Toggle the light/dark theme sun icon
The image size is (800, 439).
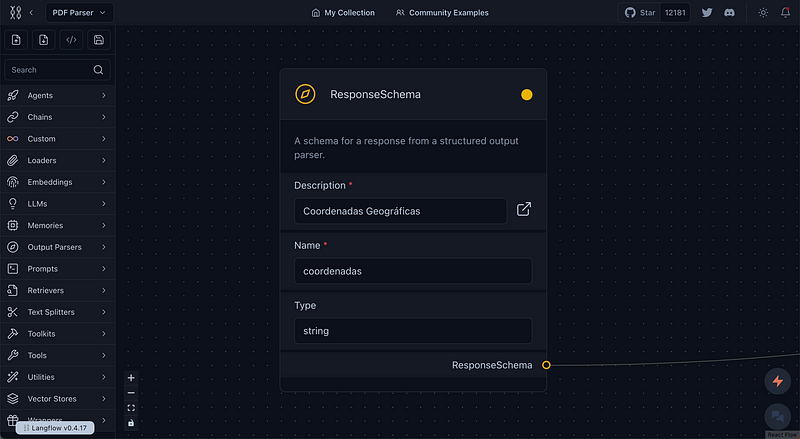tap(763, 13)
